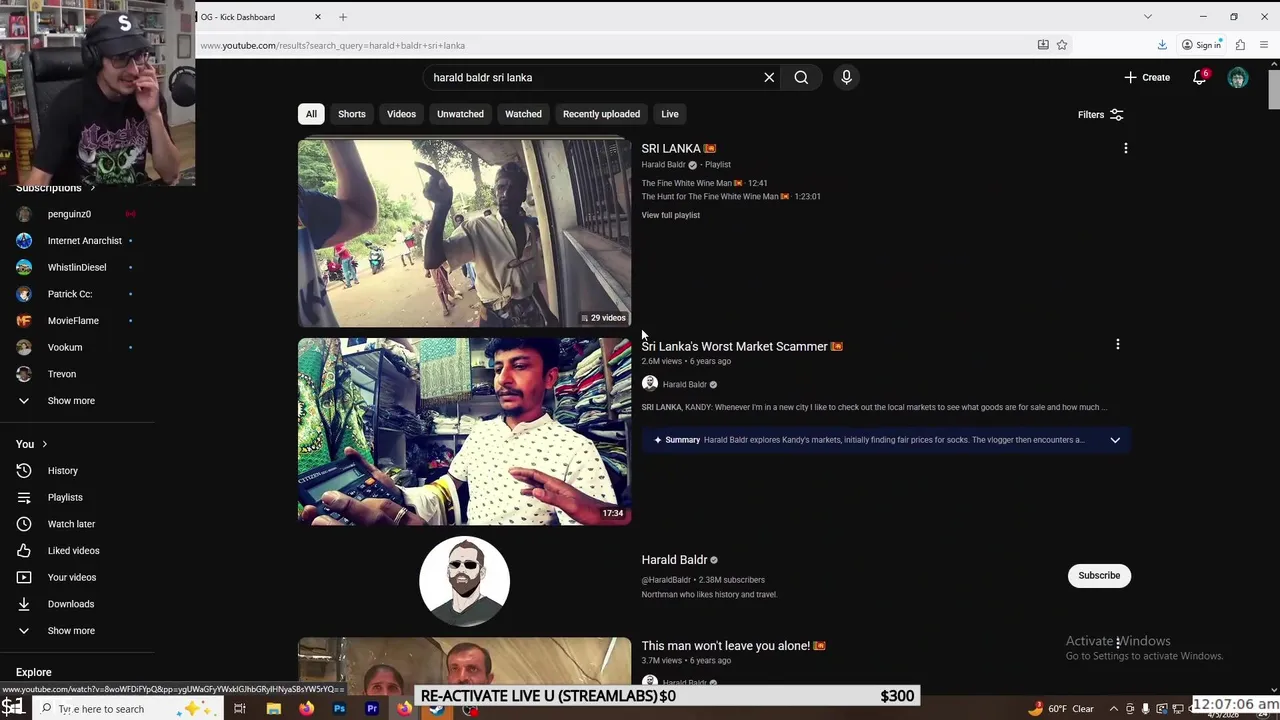Open Task View on the taskbar
The image size is (1280, 720).
pyautogui.click(x=240, y=709)
